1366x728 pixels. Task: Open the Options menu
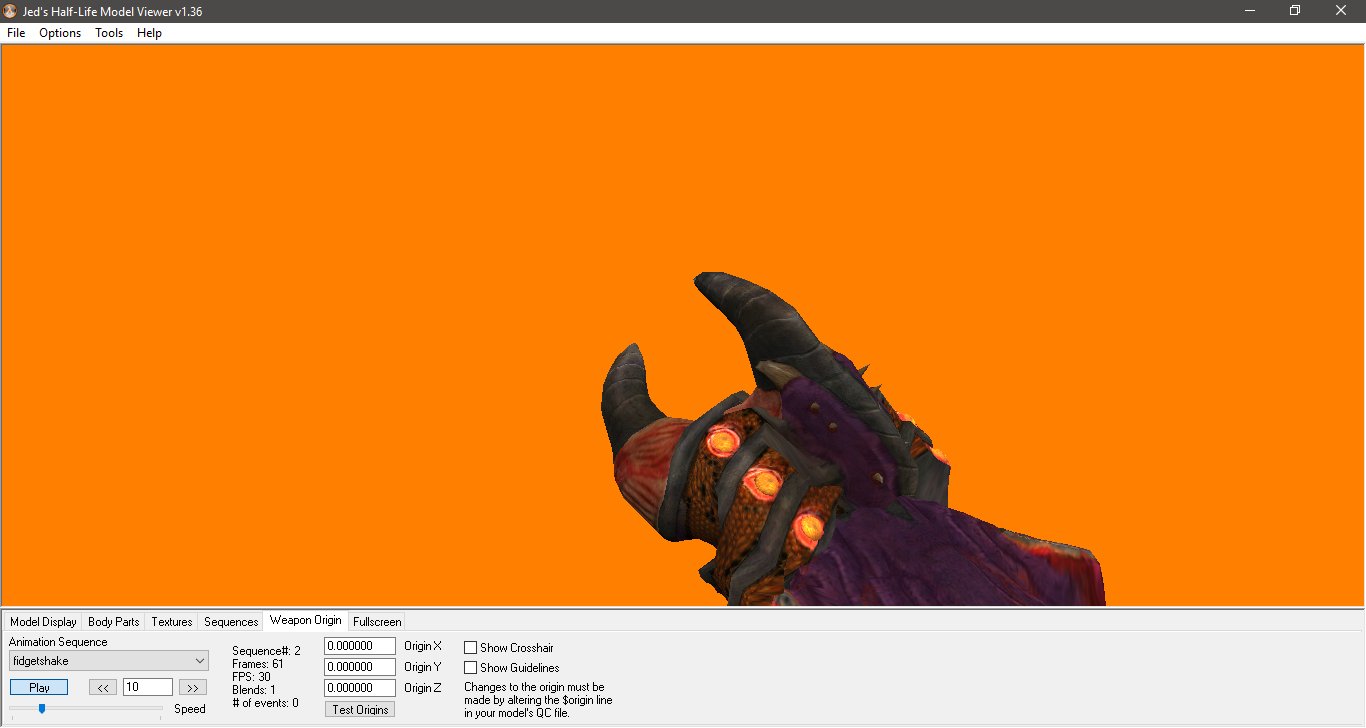pos(59,33)
